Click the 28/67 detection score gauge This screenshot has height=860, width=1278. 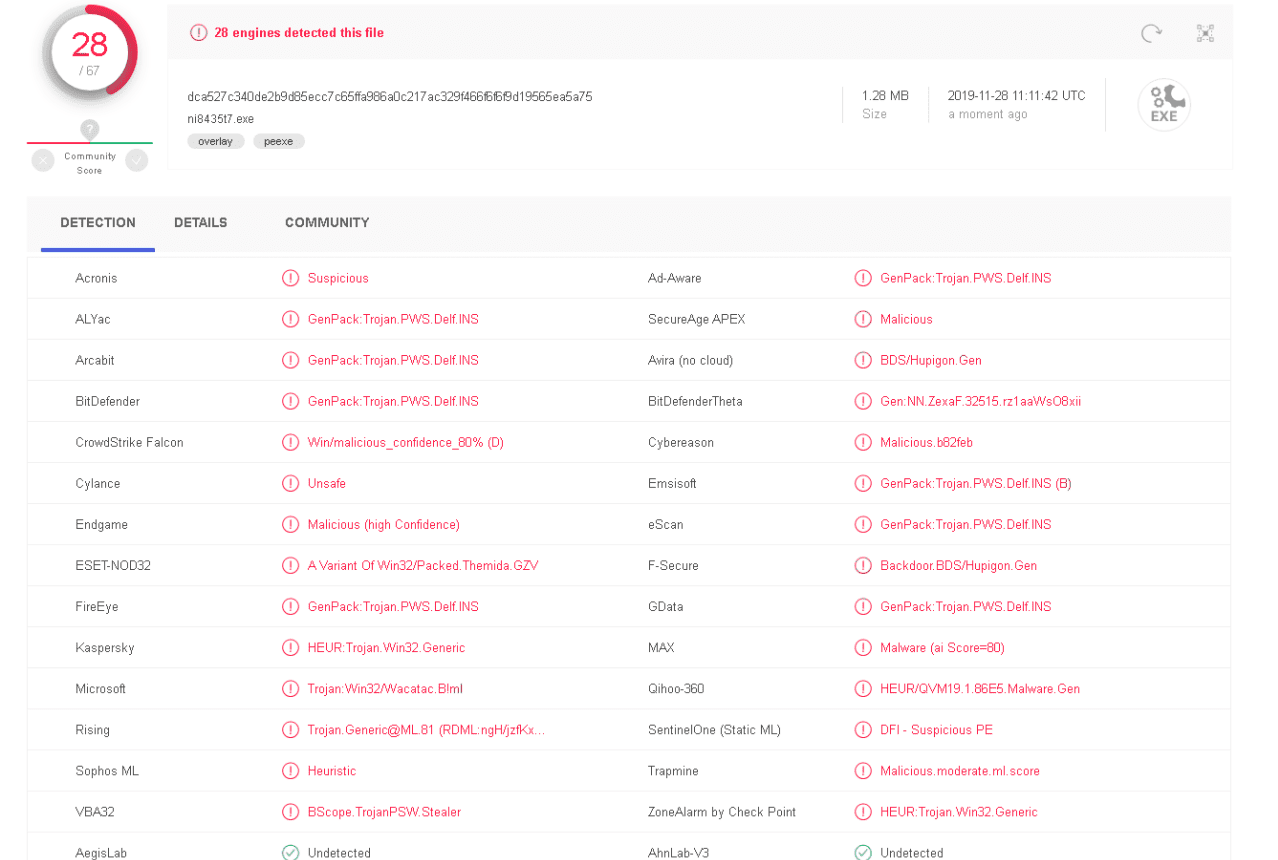(90, 52)
